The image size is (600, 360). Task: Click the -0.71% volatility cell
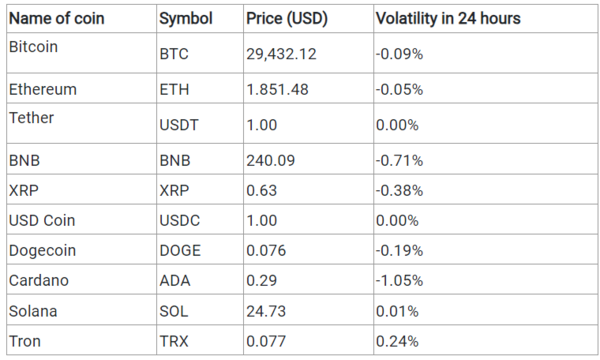tap(486, 160)
